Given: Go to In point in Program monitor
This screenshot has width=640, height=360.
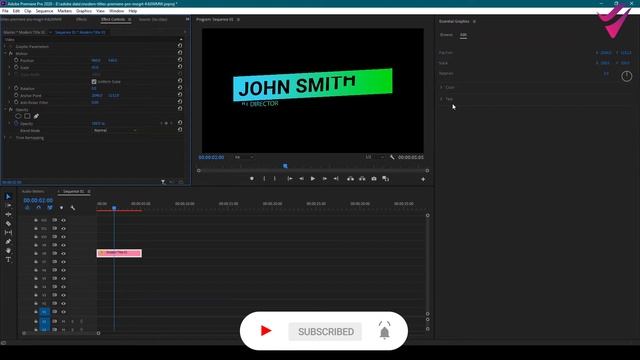Looking at the screenshot, I should (290, 179).
